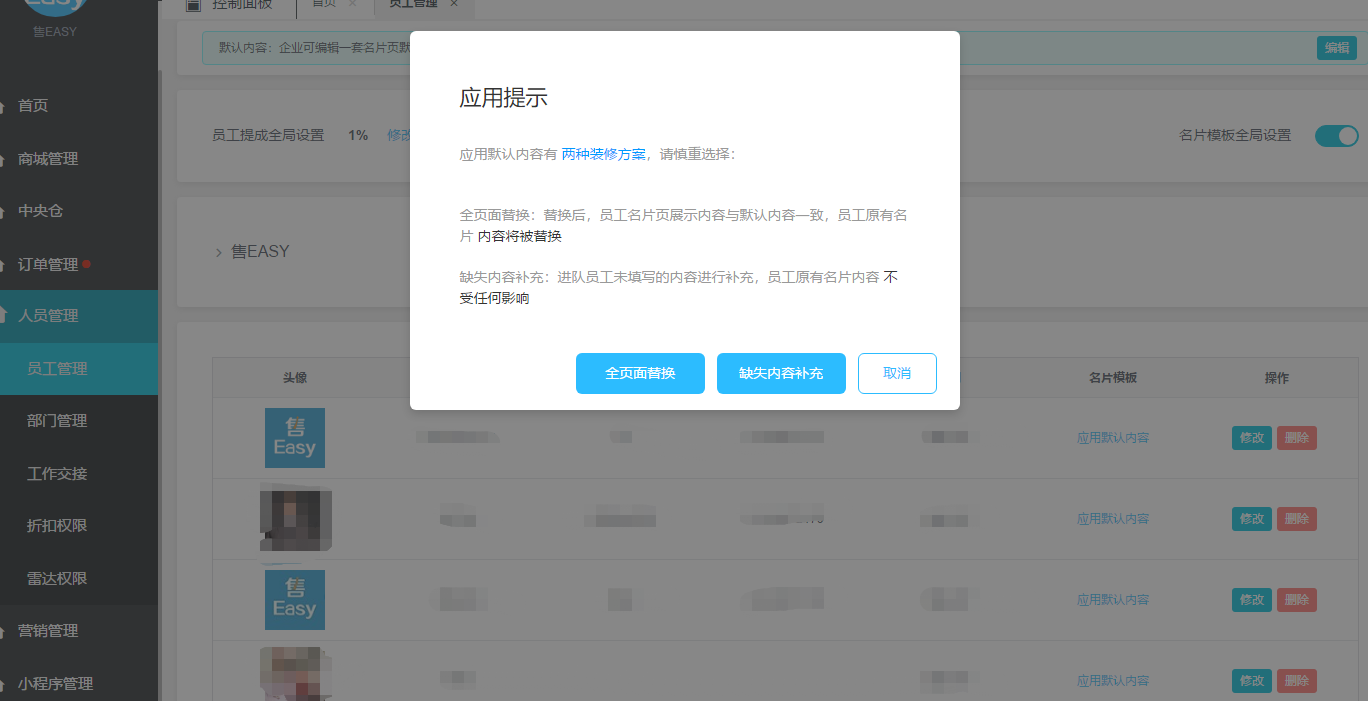Click 删除 in the third employee row
This screenshot has width=1368, height=701.
pyautogui.click(x=1297, y=600)
